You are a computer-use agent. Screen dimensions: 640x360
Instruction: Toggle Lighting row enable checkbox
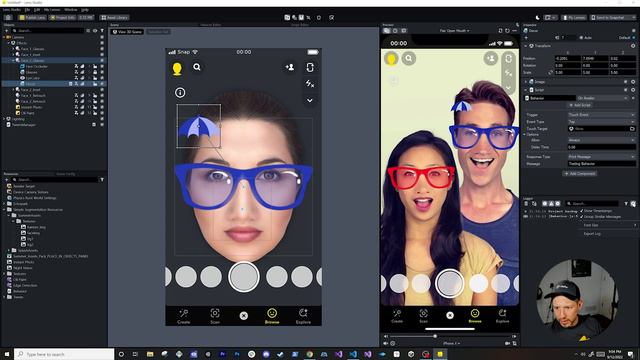pyautogui.click(x=102, y=119)
